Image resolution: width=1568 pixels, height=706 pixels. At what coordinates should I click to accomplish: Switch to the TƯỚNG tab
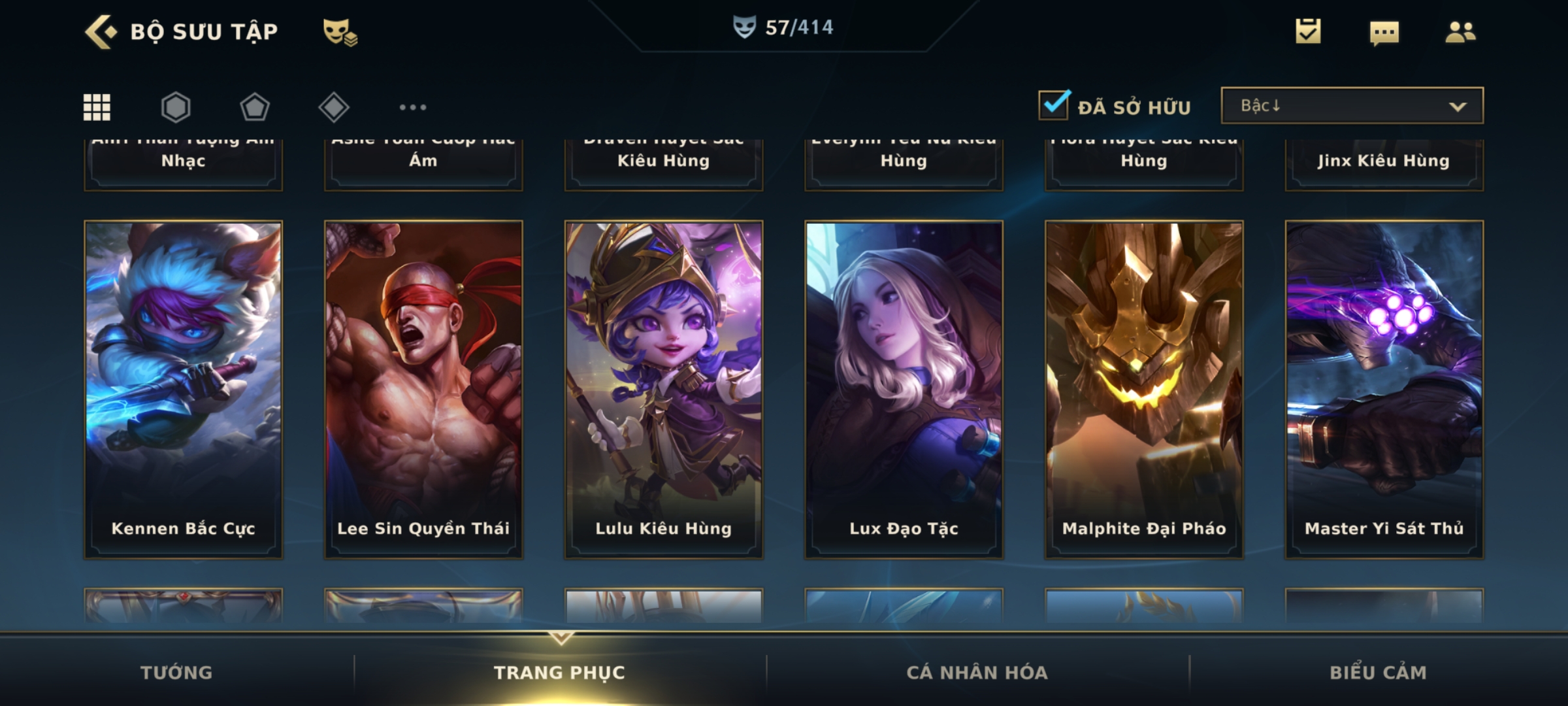[x=176, y=672]
